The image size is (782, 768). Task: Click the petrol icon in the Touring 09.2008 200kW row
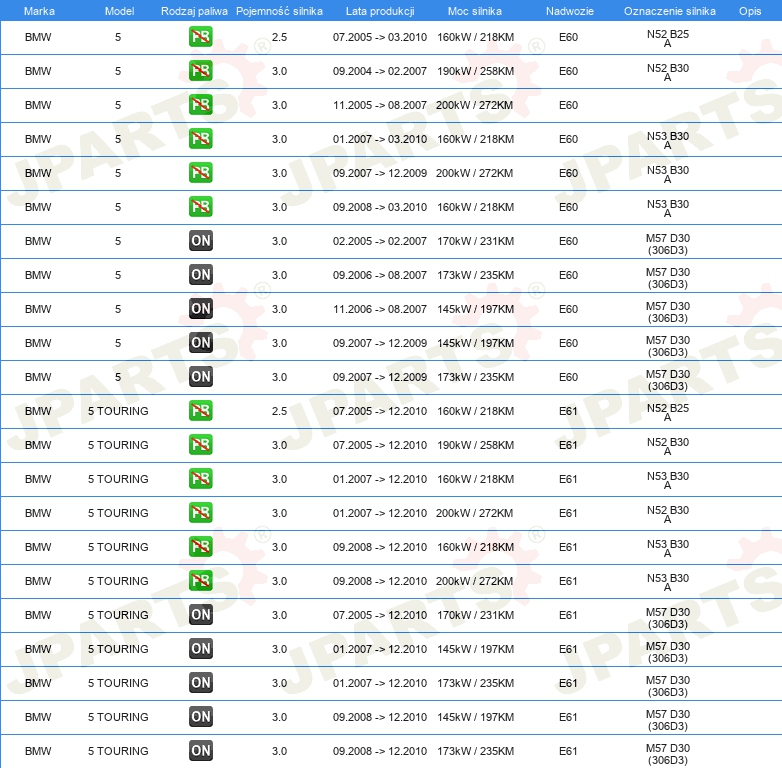tap(200, 580)
